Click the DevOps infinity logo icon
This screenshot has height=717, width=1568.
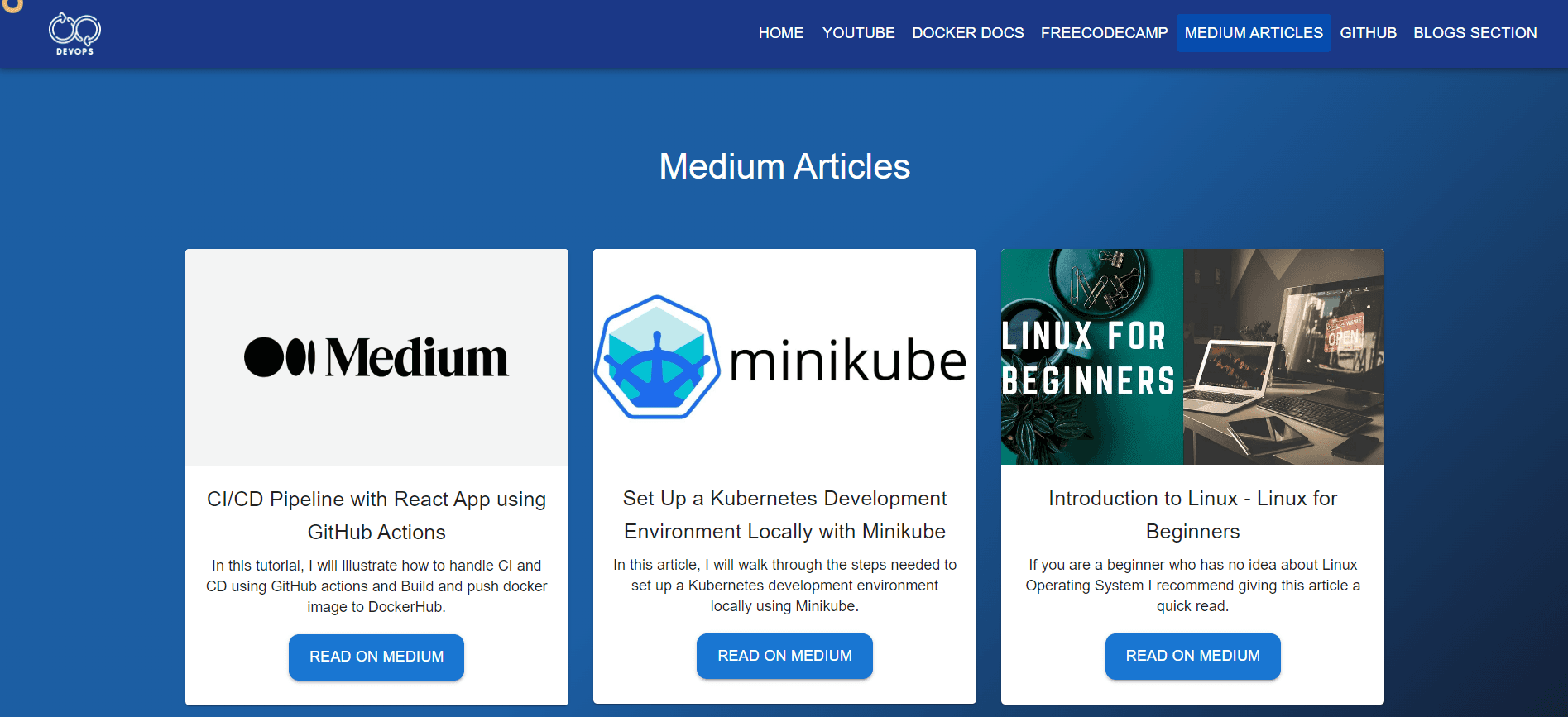74,34
